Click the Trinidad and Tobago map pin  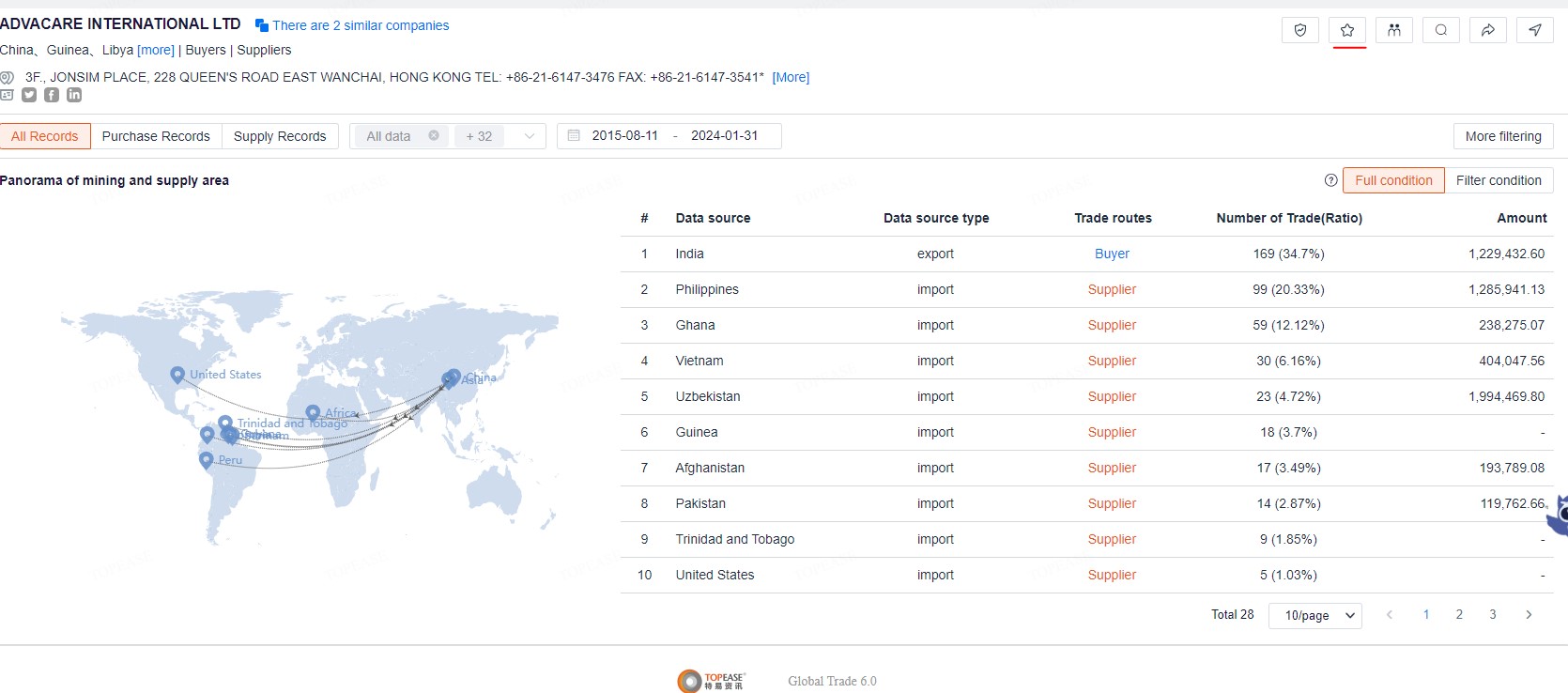[x=225, y=423]
